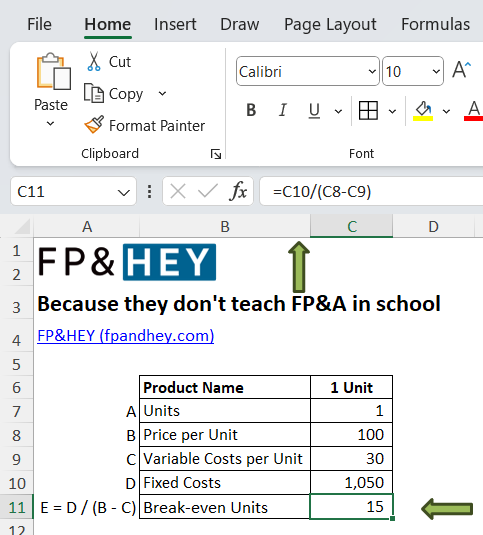Select column B header
This screenshot has height=535, width=483.
click(x=225, y=226)
